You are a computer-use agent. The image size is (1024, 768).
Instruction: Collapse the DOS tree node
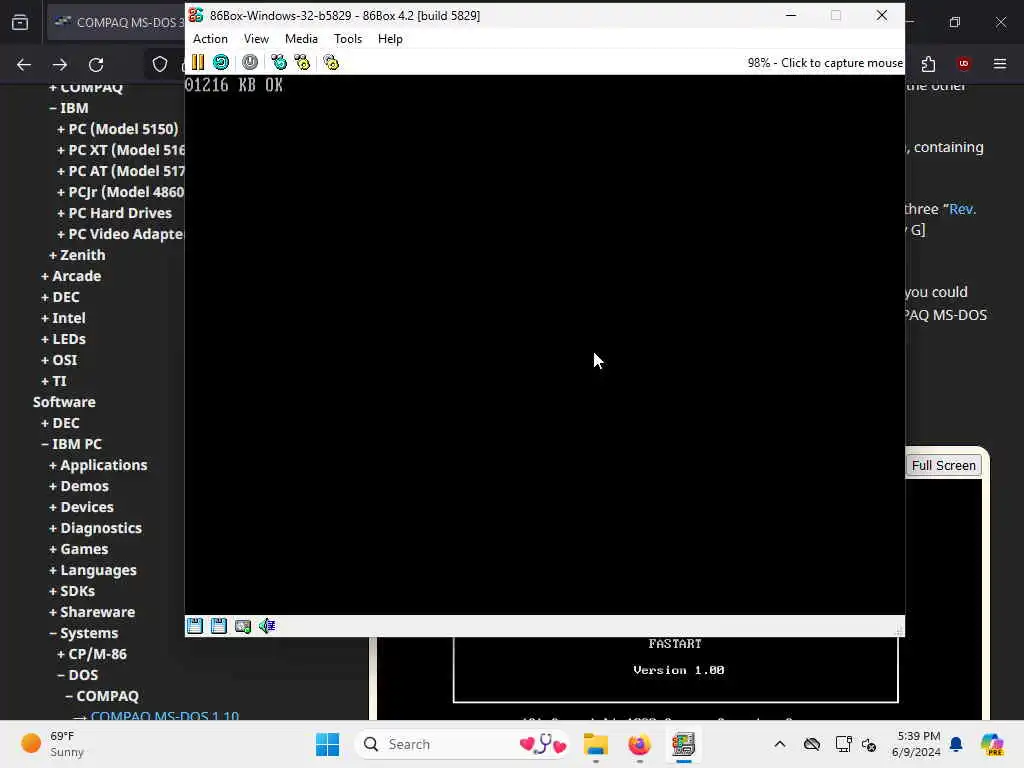point(78,675)
